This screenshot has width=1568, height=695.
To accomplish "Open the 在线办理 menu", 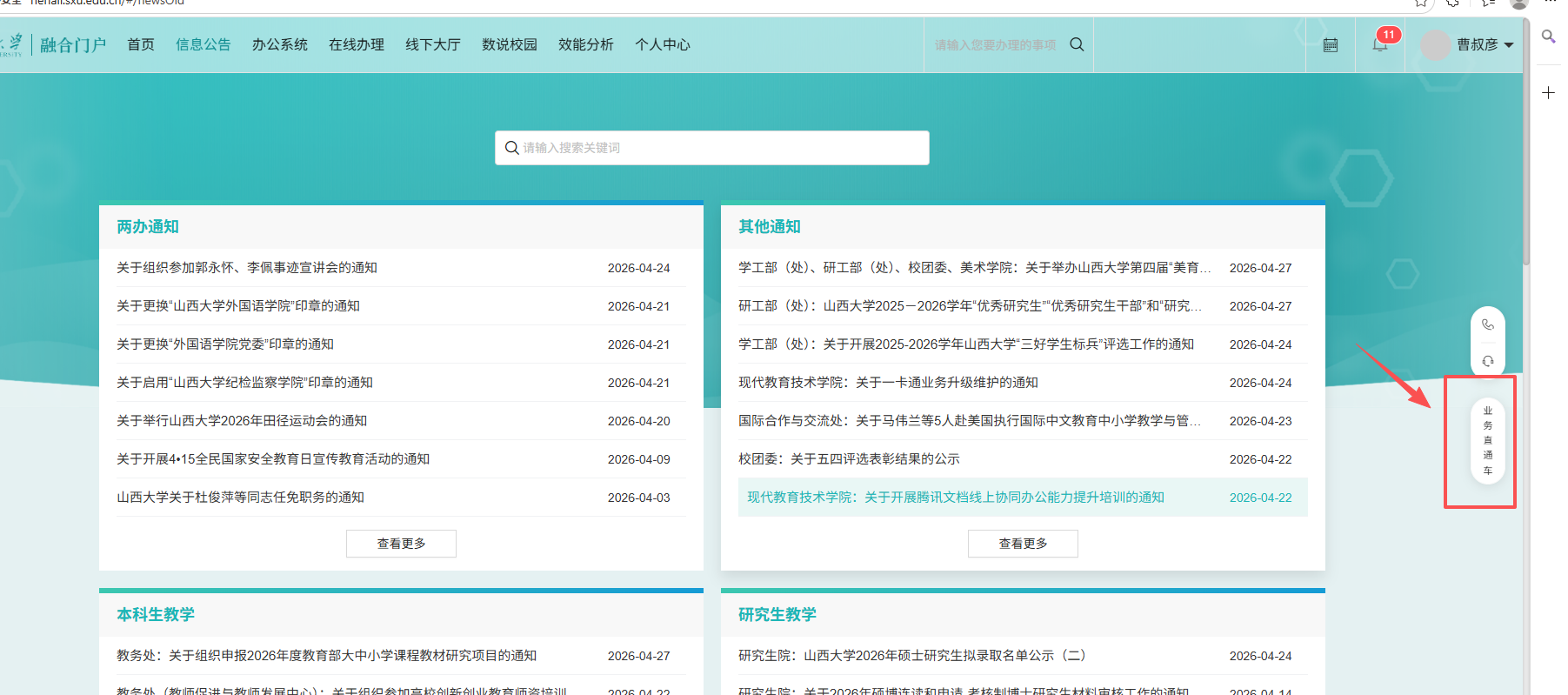I will (357, 44).
